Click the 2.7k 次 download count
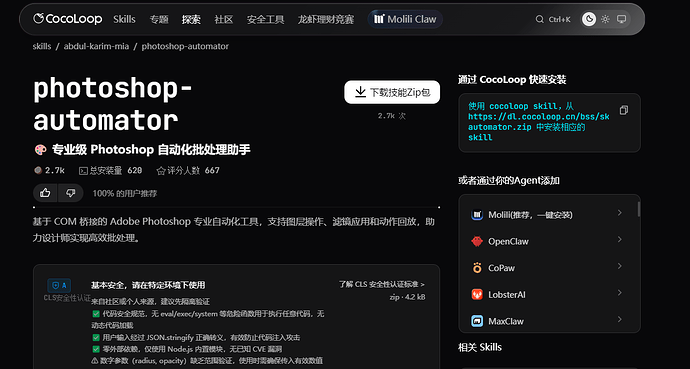Viewport: 690px width, 369px height. pyautogui.click(x=392, y=116)
